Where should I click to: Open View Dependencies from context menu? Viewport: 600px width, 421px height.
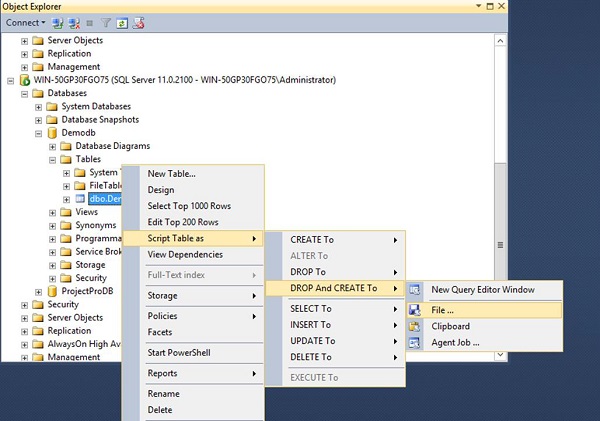point(190,254)
